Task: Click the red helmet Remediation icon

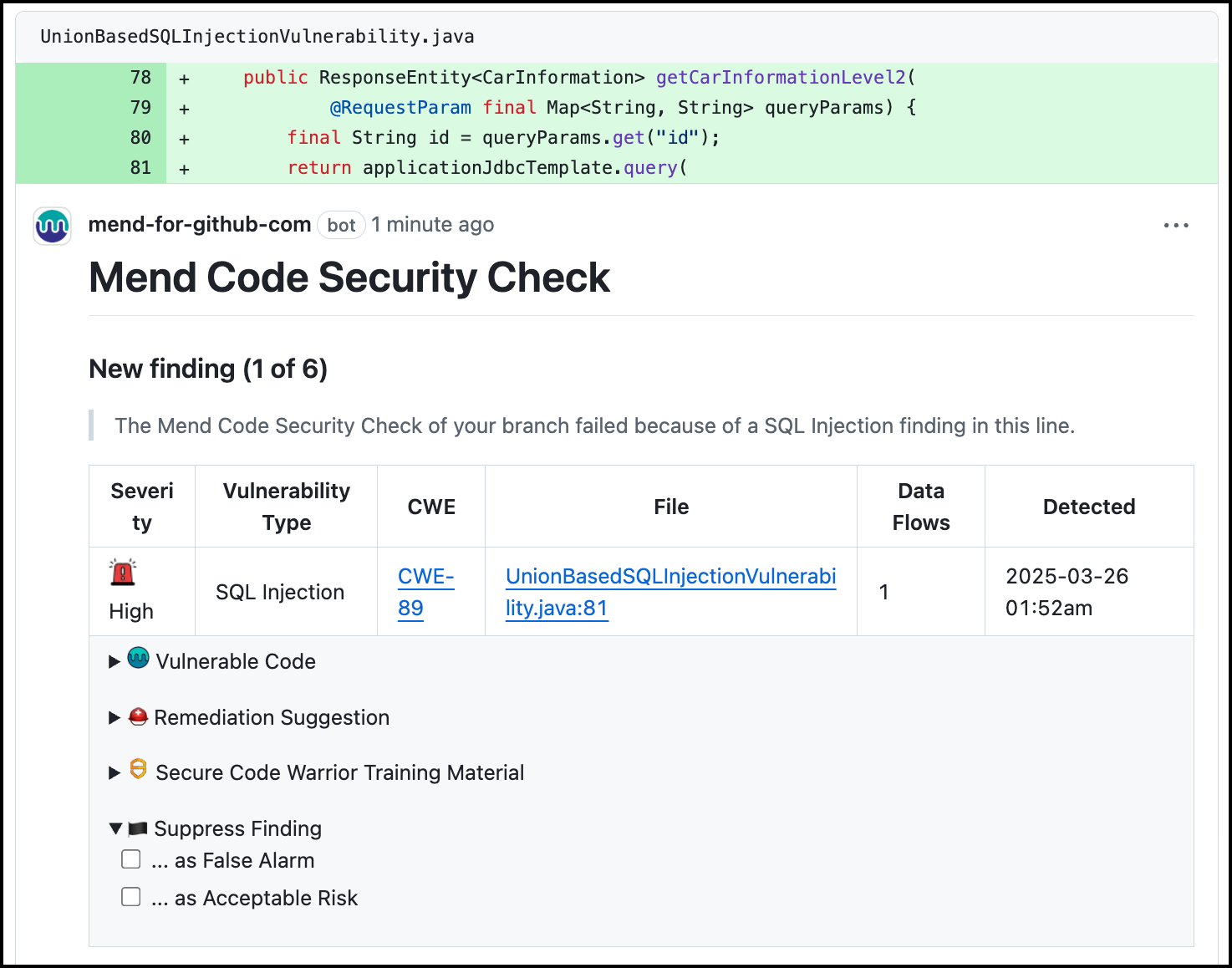Action: tap(138, 716)
